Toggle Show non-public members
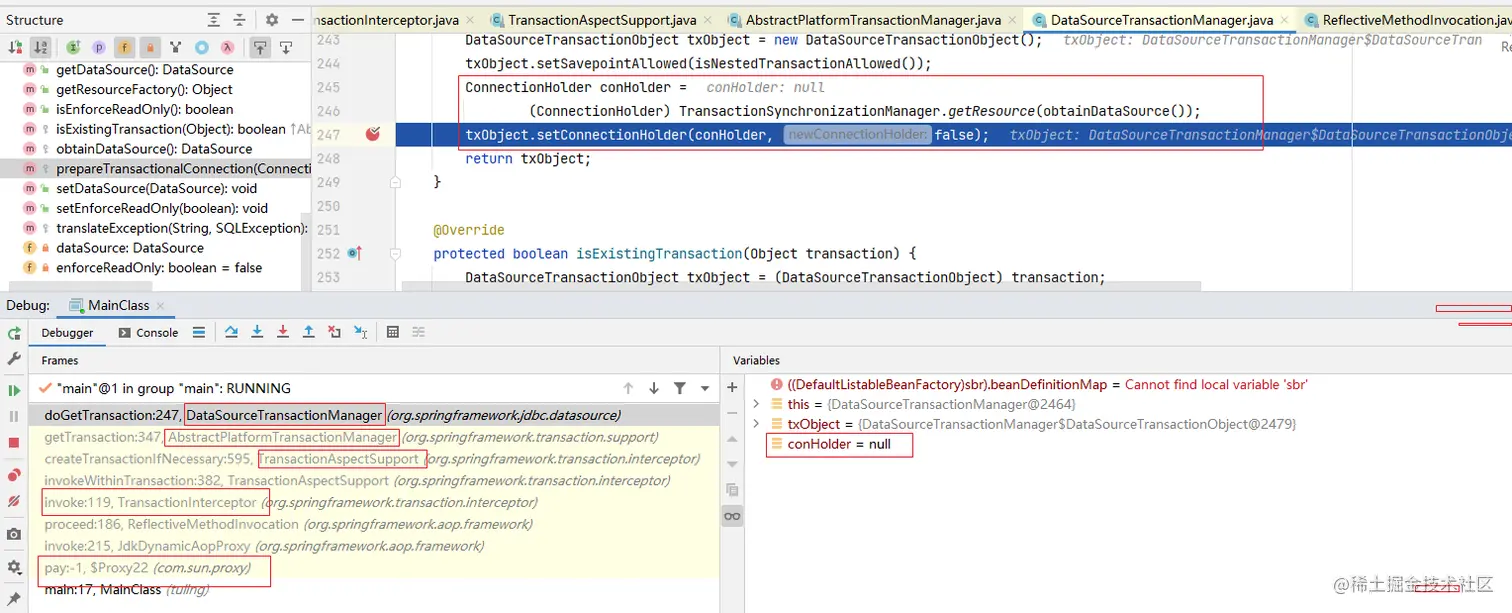Screen dimensions: 1512x613 click(x=150, y=47)
